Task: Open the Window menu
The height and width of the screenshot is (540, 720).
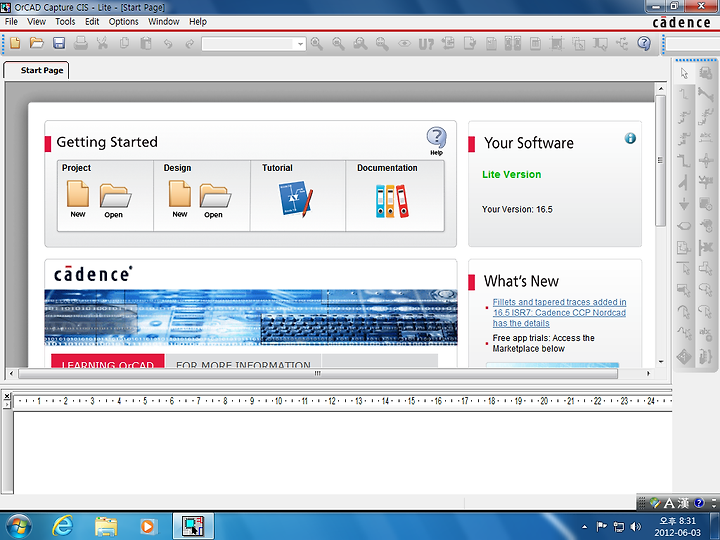Action: click(x=163, y=22)
